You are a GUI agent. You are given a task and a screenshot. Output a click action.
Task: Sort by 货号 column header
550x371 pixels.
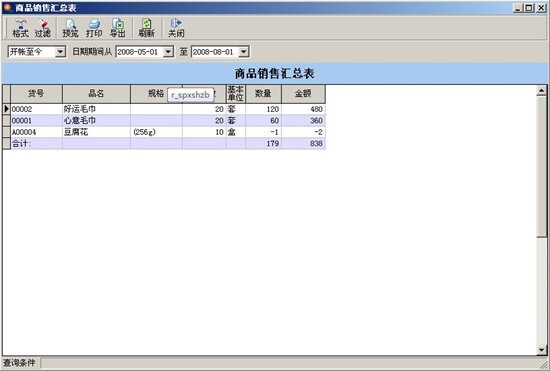36,94
